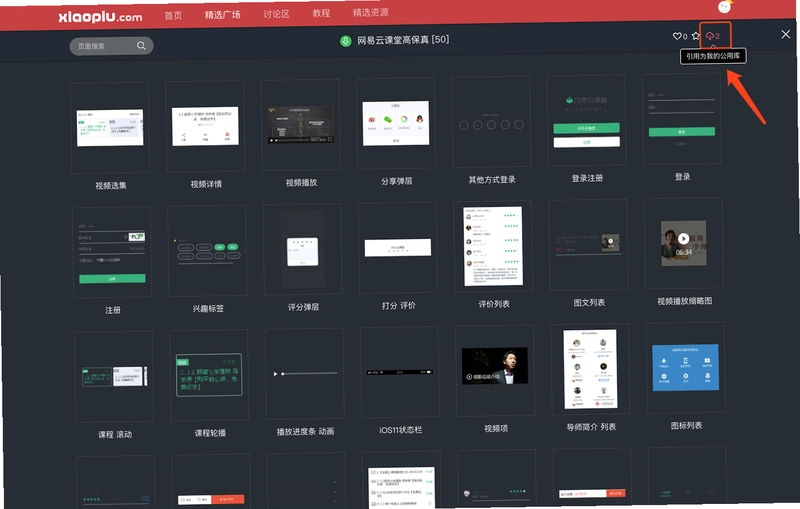Select the 视频详情 component thumbnail

tap(205, 126)
